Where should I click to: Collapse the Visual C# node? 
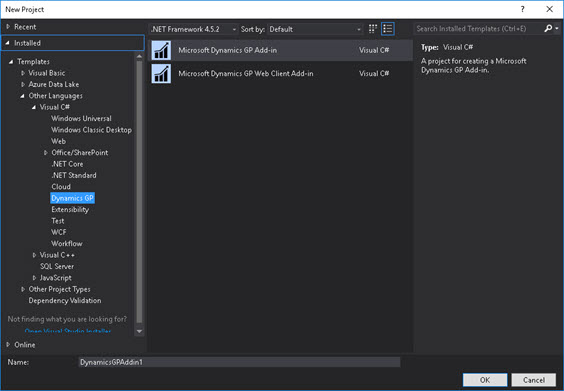coord(34,107)
